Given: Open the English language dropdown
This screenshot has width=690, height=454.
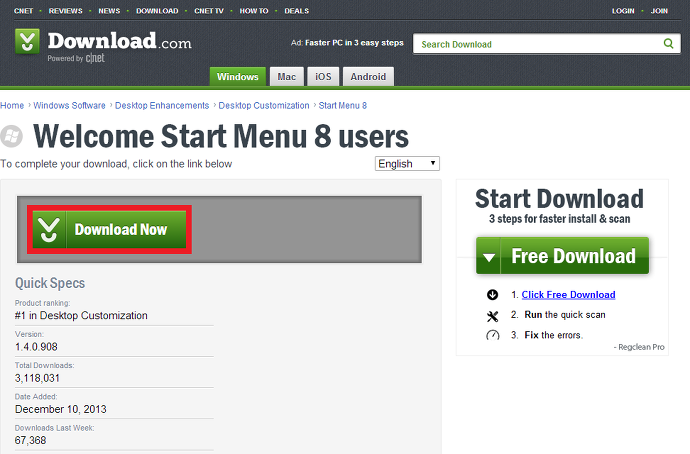Looking at the screenshot, I should 407,164.
